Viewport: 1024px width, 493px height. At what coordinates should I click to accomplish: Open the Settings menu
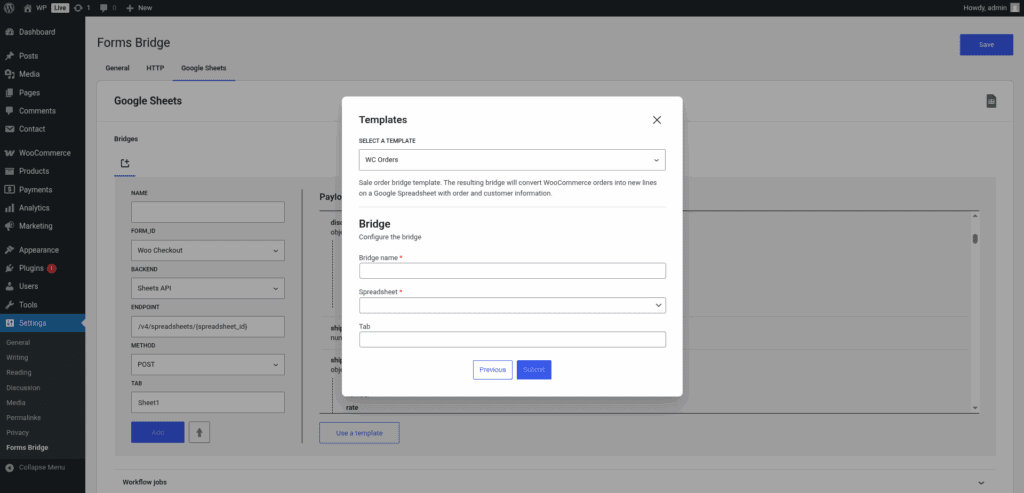pyautogui.click(x=42, y=323)
